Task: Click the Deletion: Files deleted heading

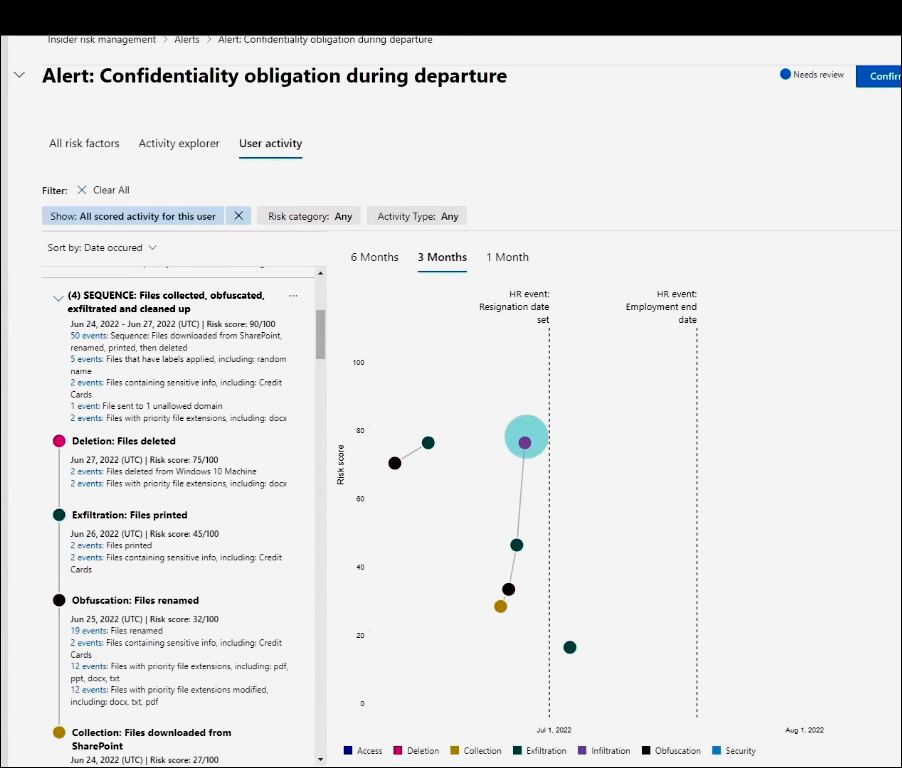Action: (x=124, y=441)
